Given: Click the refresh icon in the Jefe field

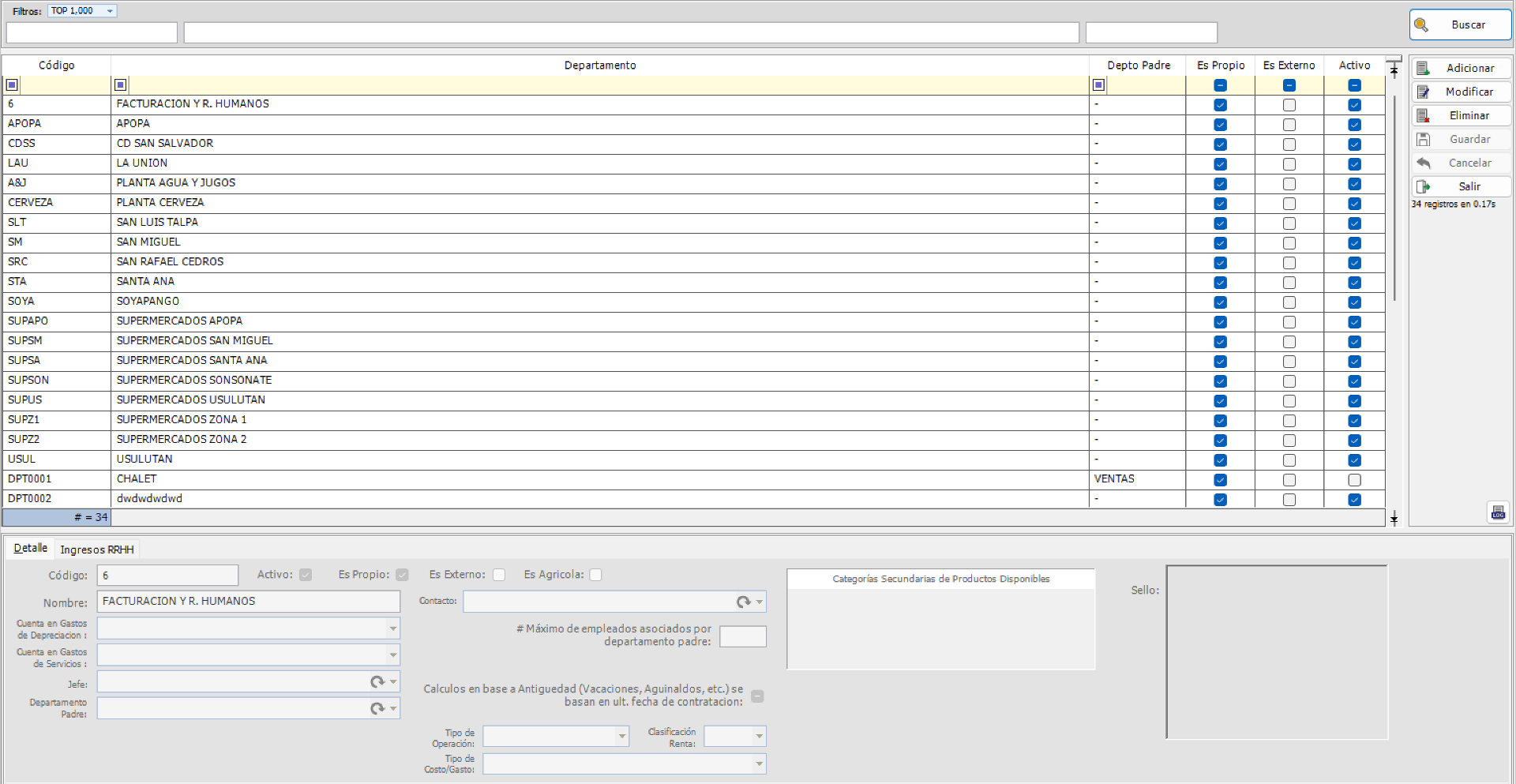Looking at the screenshot, I should tap(377, 681).
